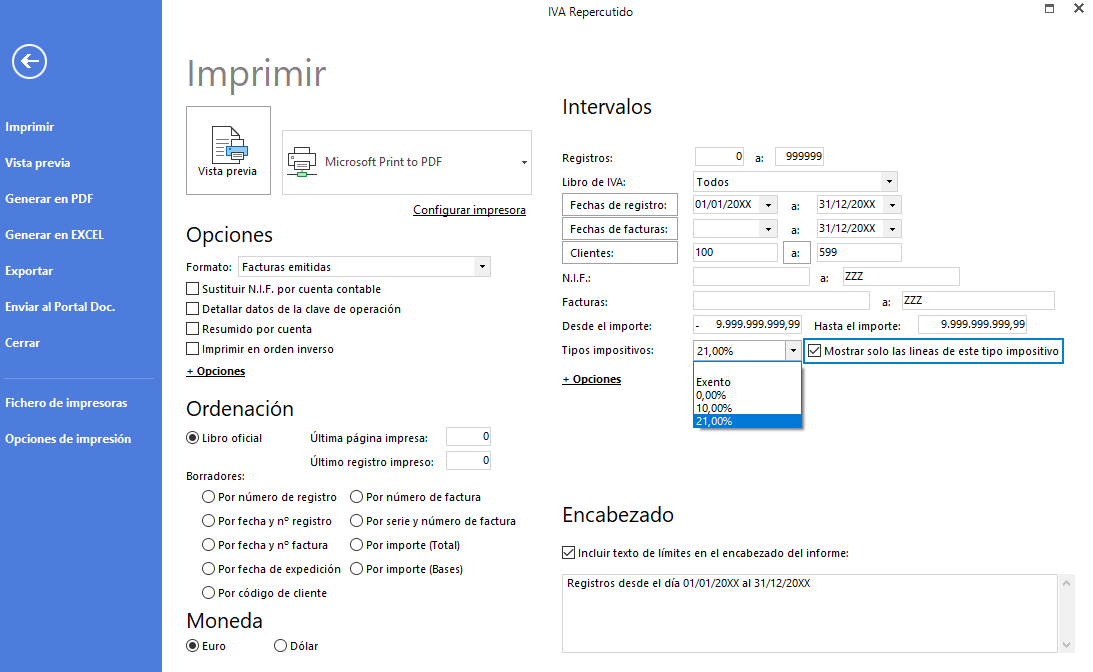Open the Fechas de registro start date picker
This screenshot has height=672, width=1093.
(768, 205)
